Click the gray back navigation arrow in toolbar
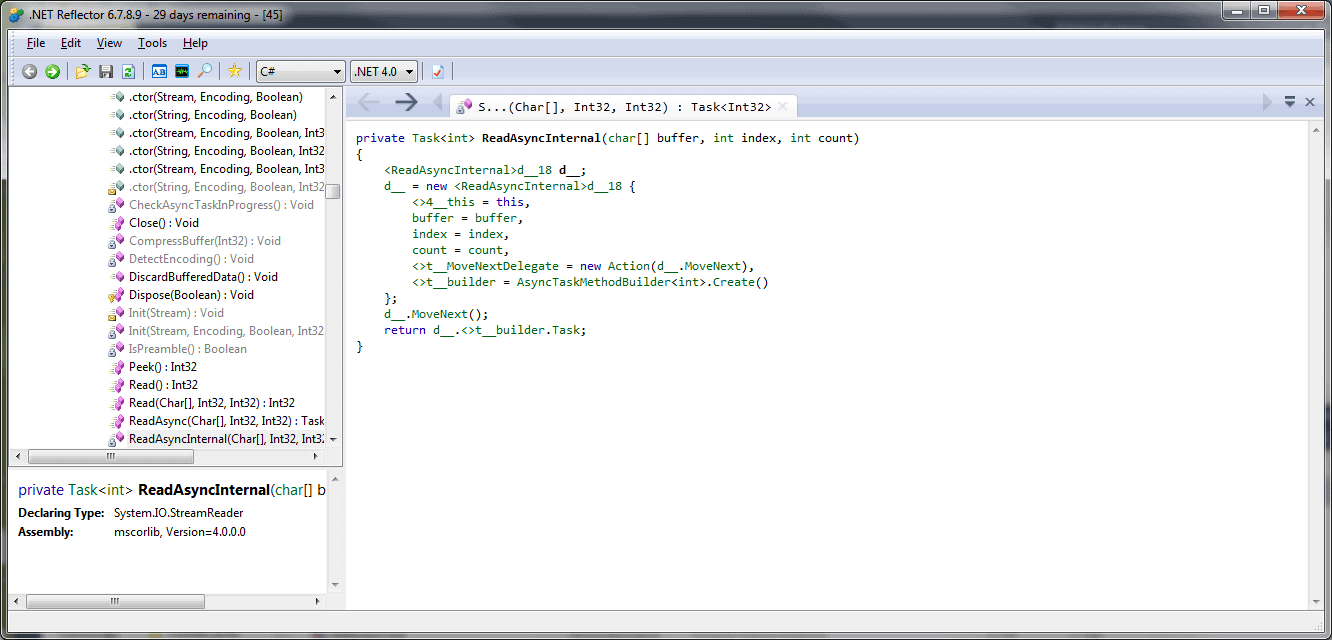This screenshot has width=1332, height=640. [29, 71]
